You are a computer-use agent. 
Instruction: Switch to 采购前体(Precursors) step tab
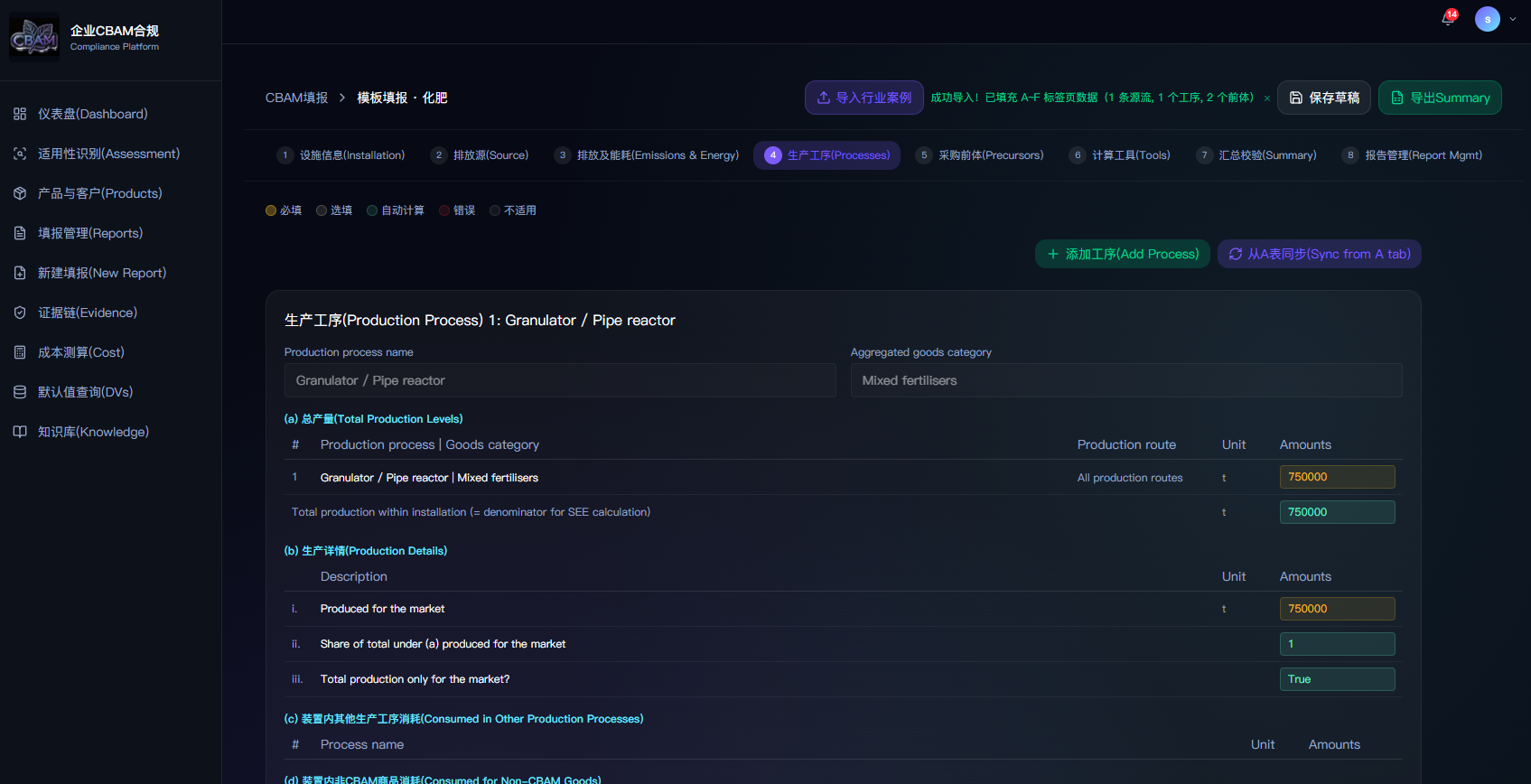979,155
